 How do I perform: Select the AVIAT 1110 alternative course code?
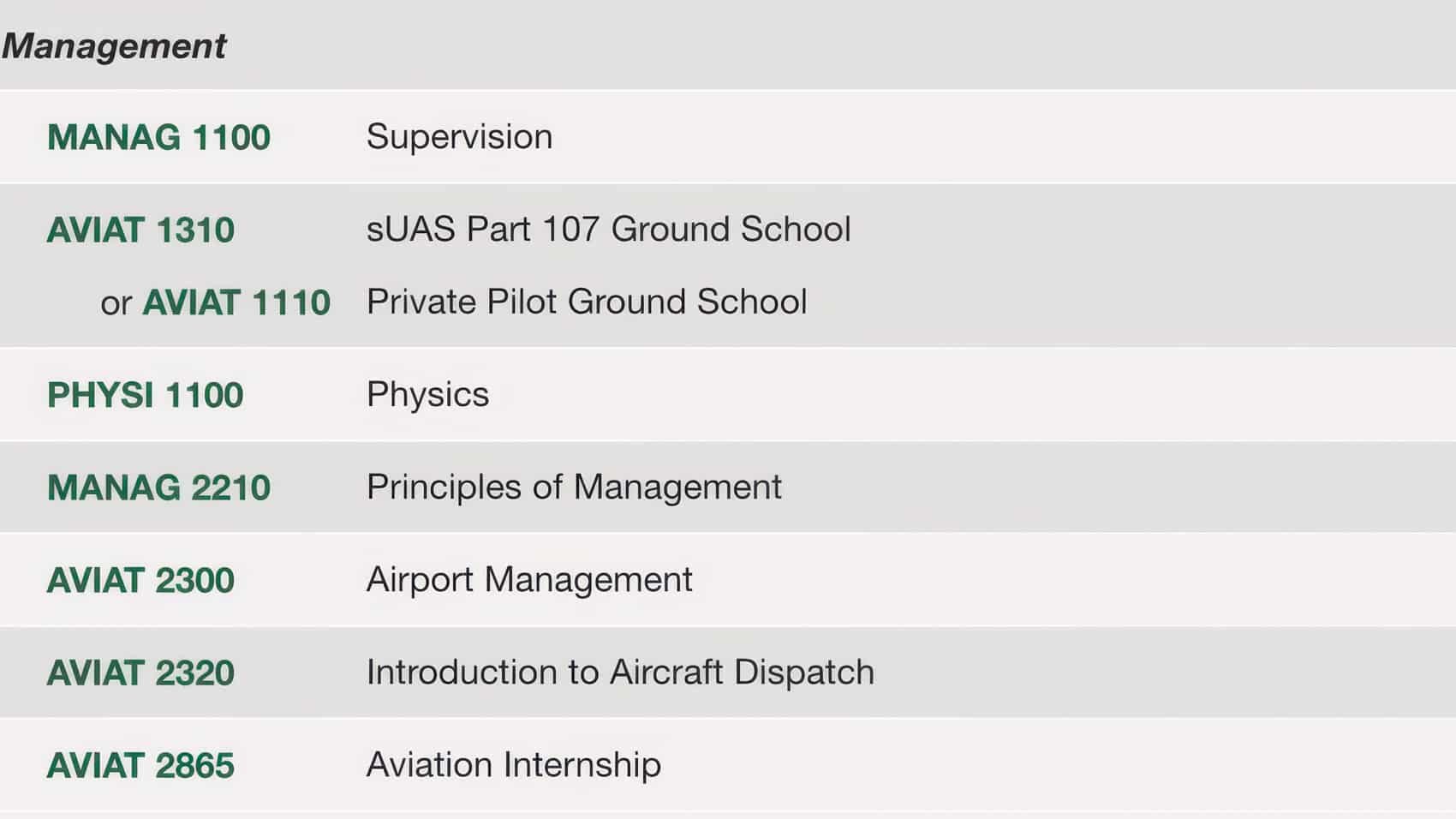(x=236, y=302)
